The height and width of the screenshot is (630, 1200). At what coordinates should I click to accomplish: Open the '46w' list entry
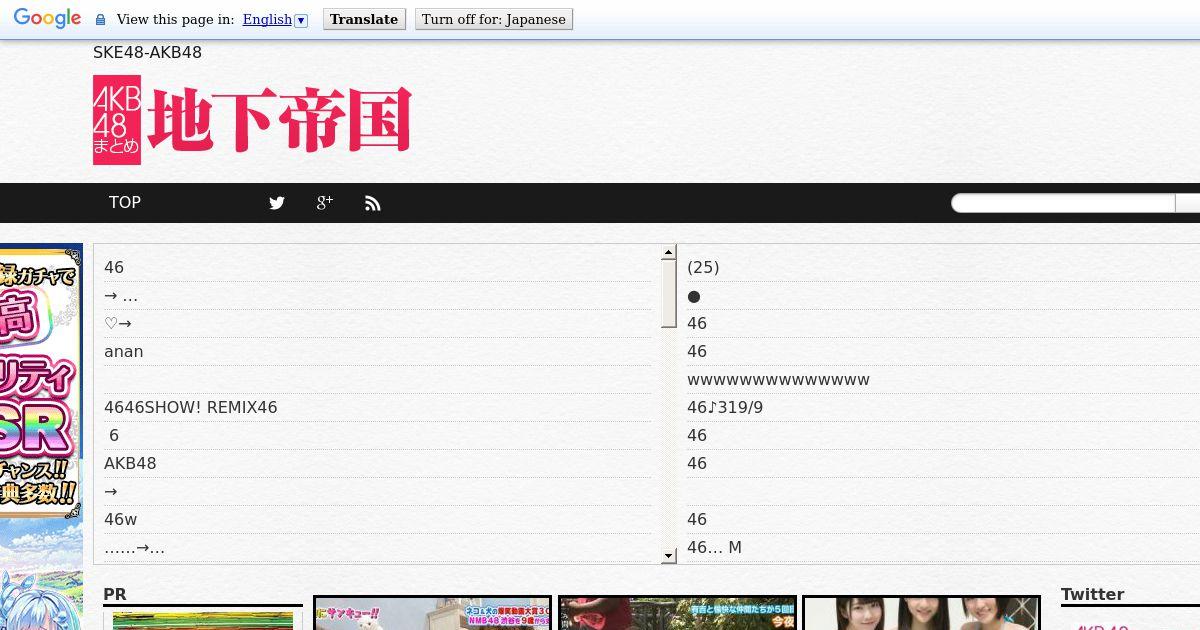click(121, 519)
